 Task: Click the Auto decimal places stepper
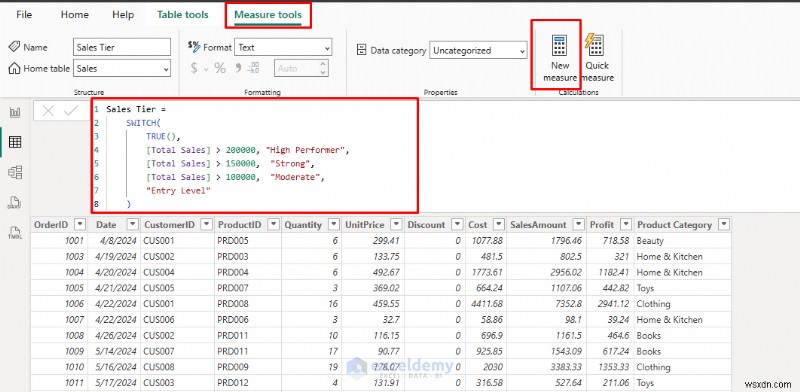302,68
